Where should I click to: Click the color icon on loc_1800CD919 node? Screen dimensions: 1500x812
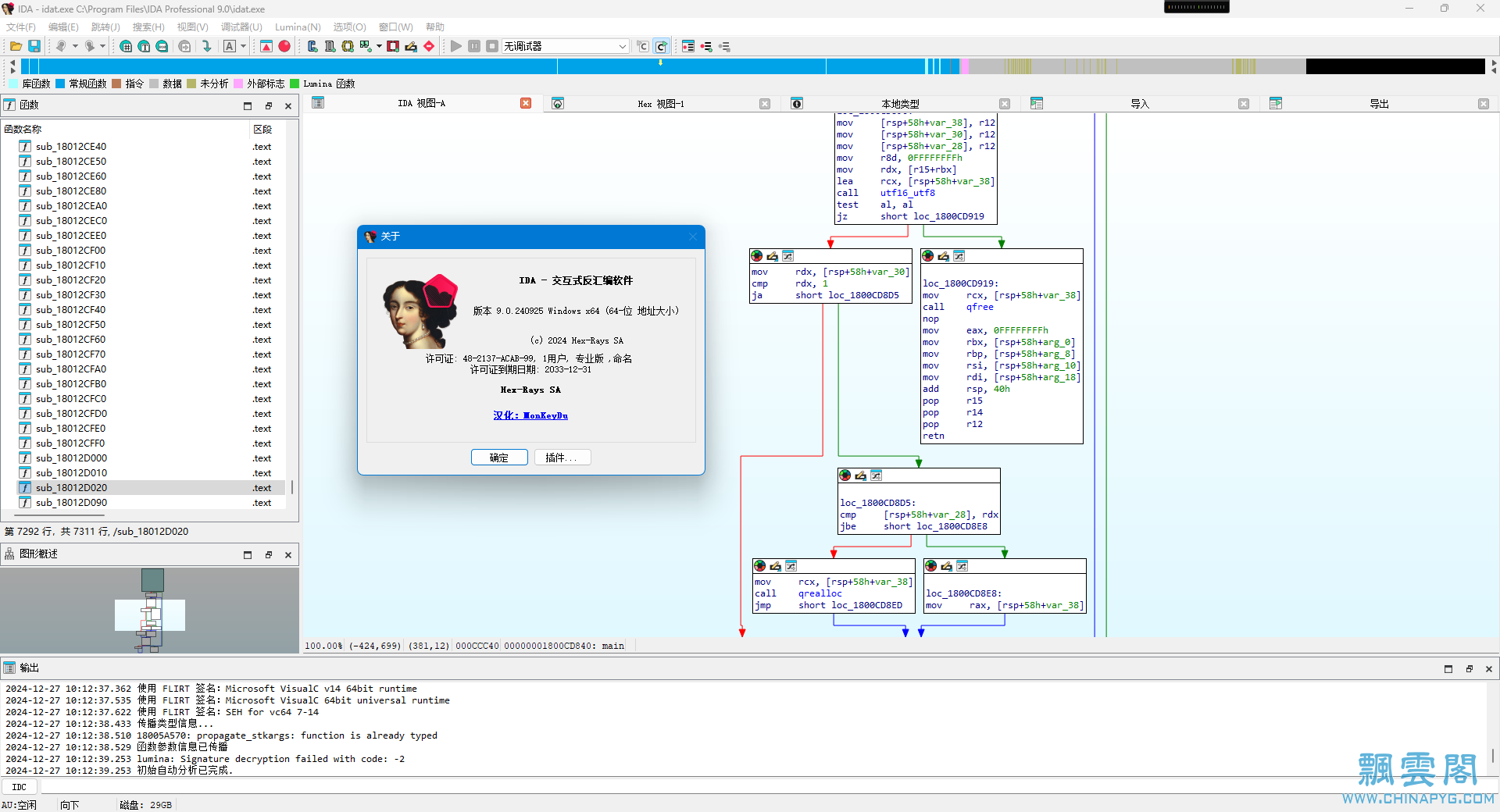(x=928, y=256)
